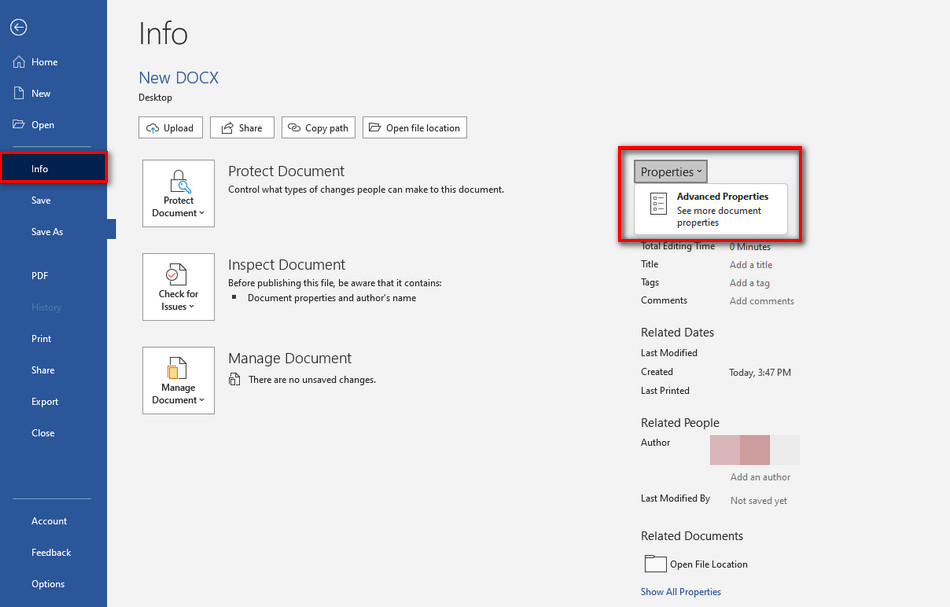
Task: Click Add a tag to enter tags
Action: coord(749,282)
